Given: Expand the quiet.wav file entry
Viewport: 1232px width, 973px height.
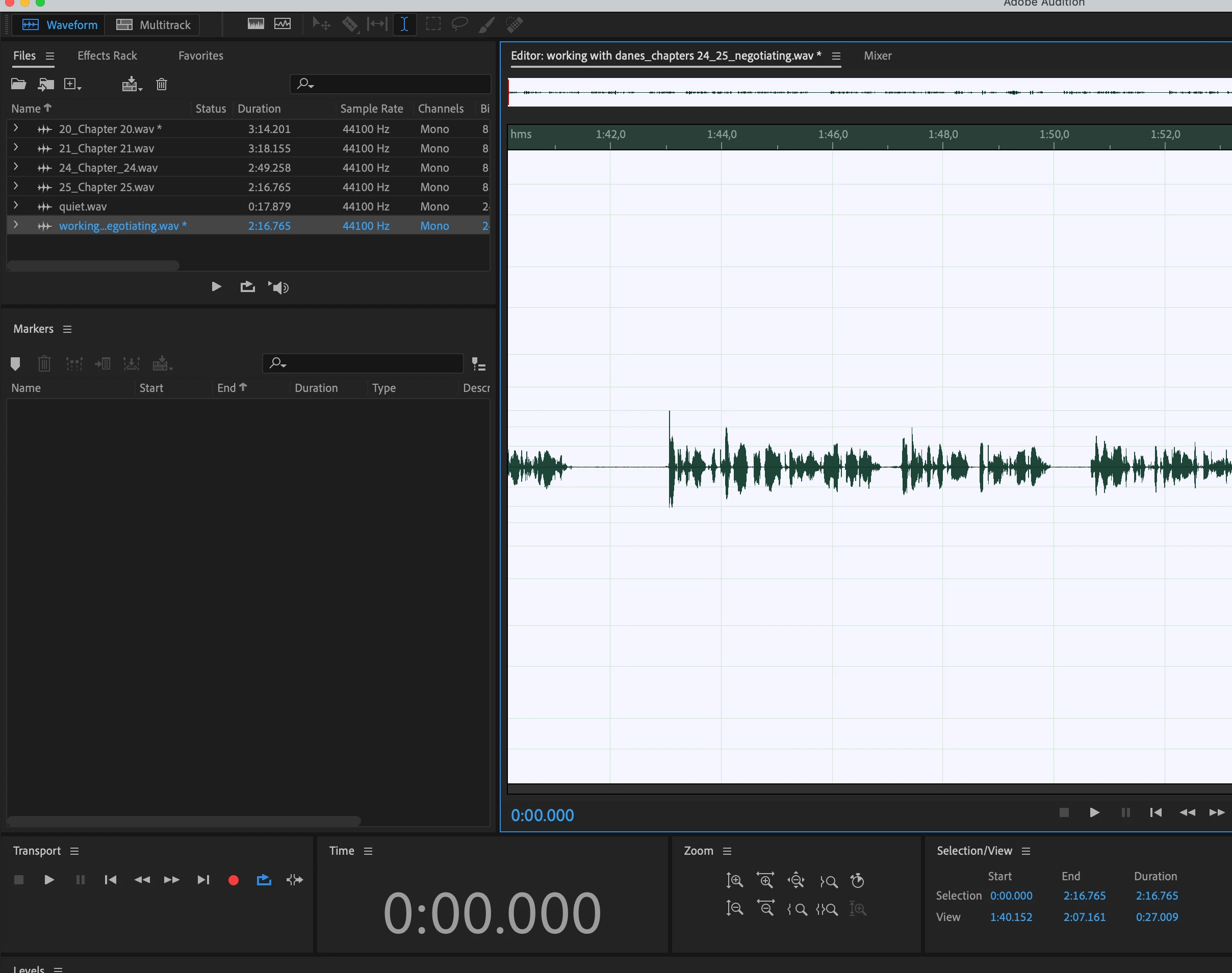Looking at the screenshot, I should 16,205.
